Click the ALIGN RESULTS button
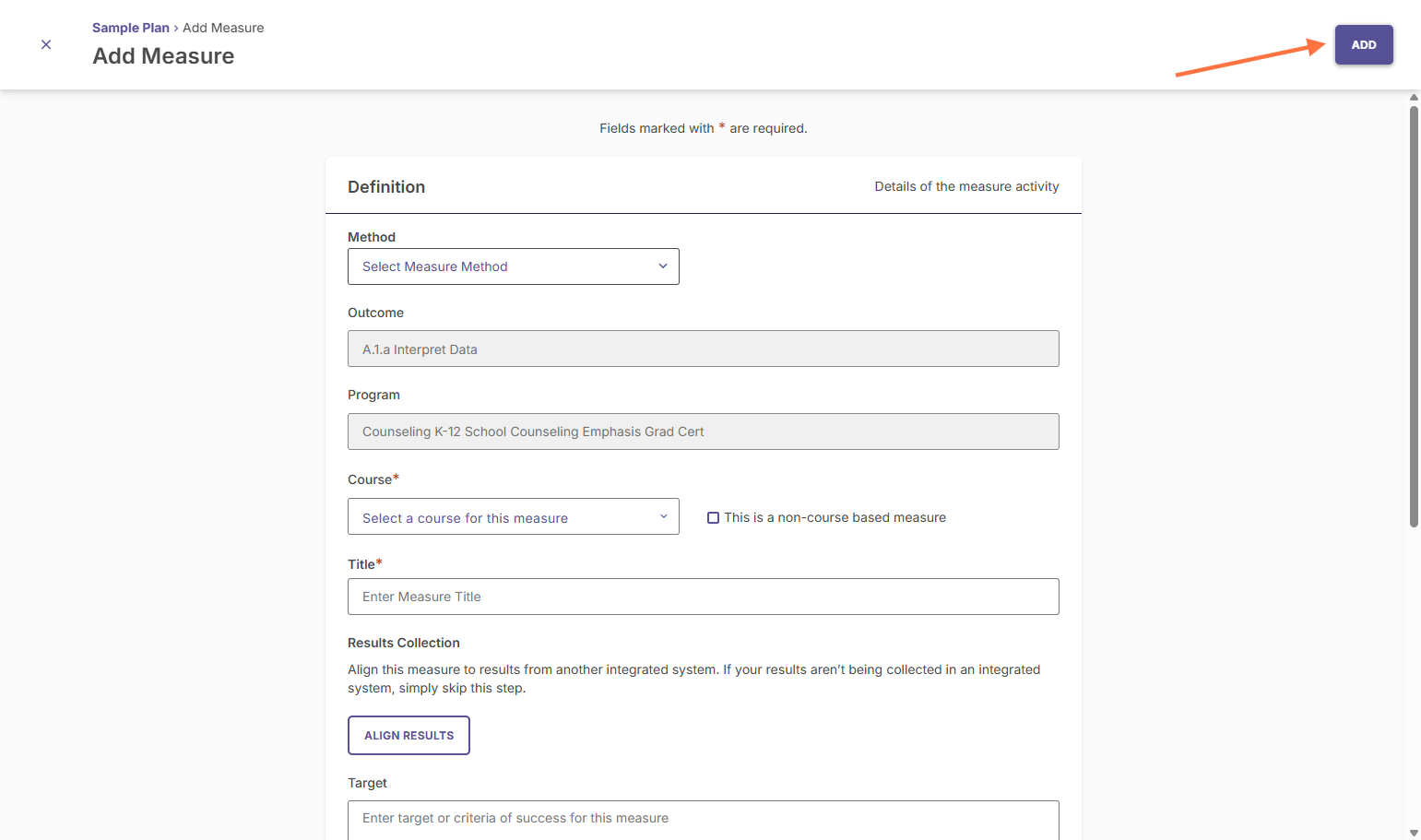Screen dimensions: 1421x840 click(409, 735)
